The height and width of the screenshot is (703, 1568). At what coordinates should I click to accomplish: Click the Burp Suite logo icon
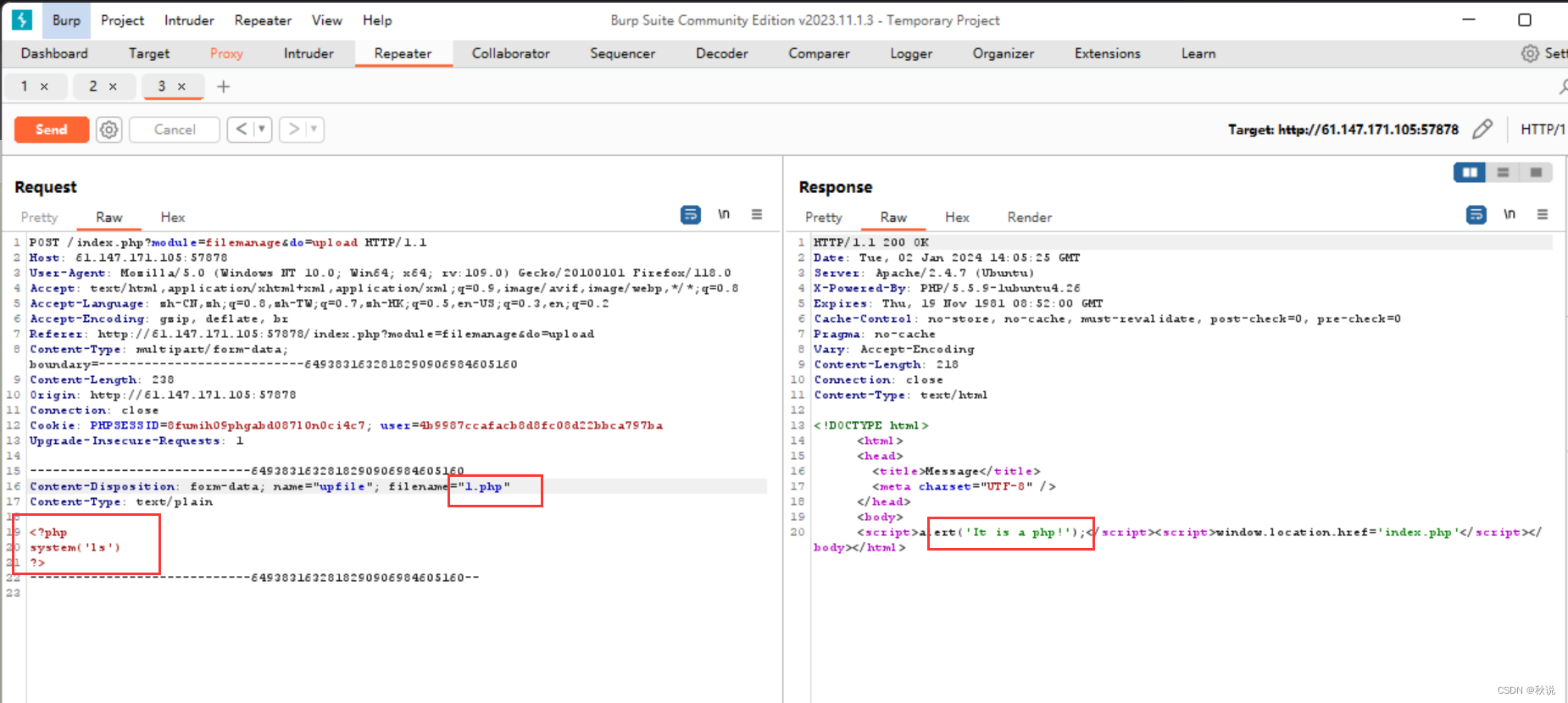pyautogui.click(x=21, y=19)
